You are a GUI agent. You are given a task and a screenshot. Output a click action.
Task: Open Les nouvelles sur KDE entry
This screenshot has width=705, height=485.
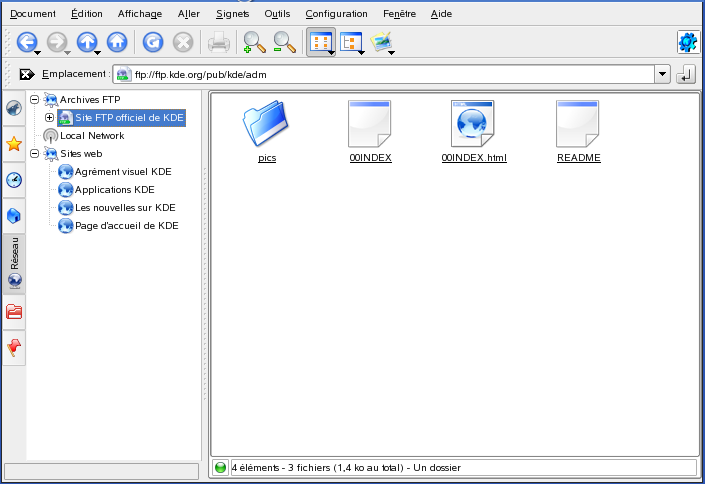[x=125, y=207]
